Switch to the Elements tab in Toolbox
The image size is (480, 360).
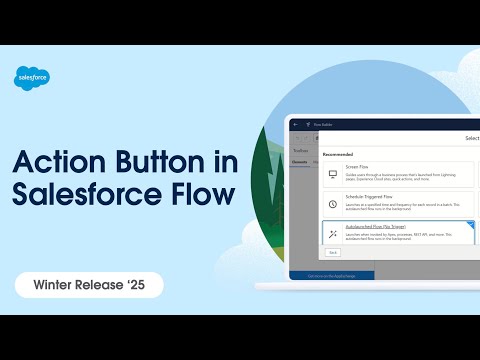299,162
